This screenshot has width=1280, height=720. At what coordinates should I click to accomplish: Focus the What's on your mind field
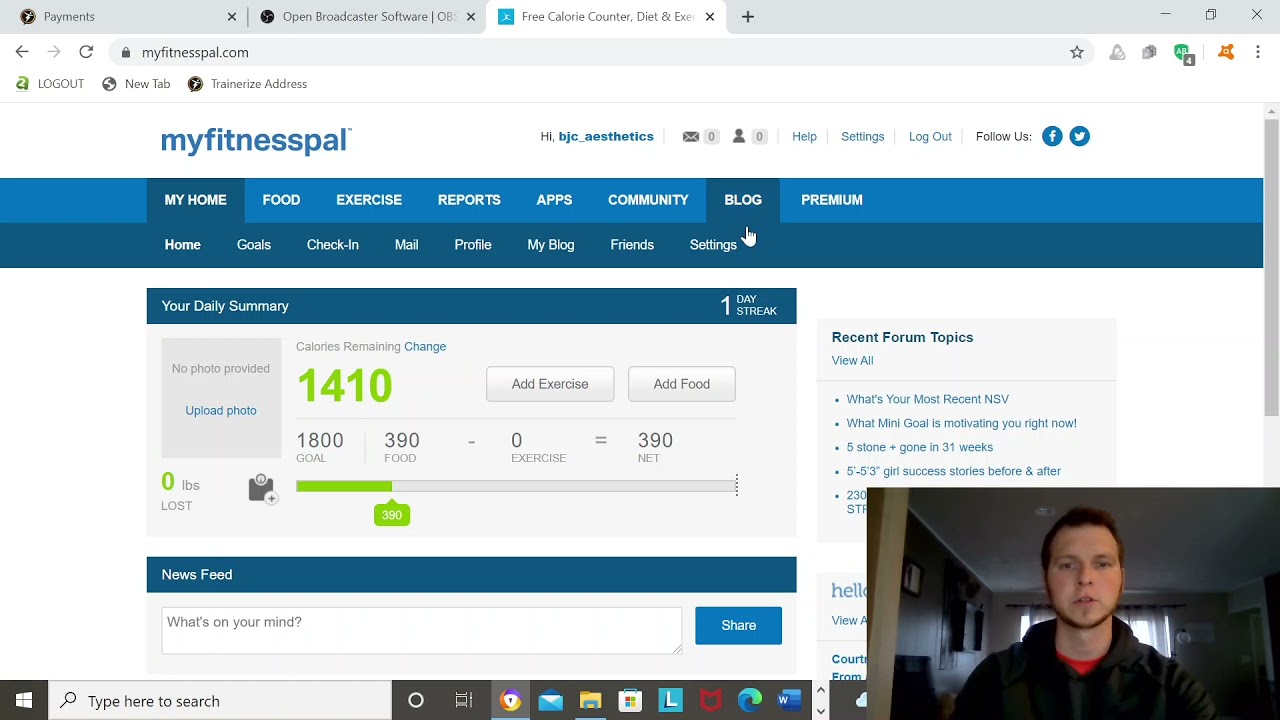point(422,630)
